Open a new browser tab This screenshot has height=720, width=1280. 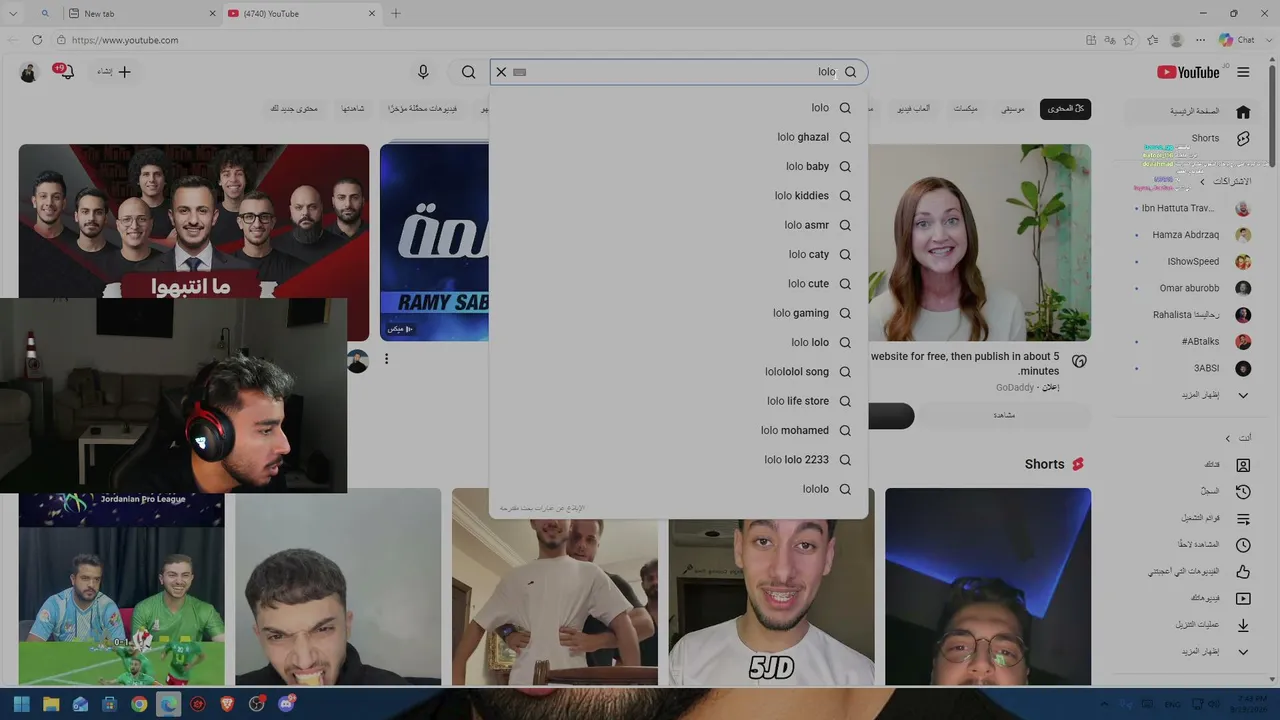[x=396, y=14]
